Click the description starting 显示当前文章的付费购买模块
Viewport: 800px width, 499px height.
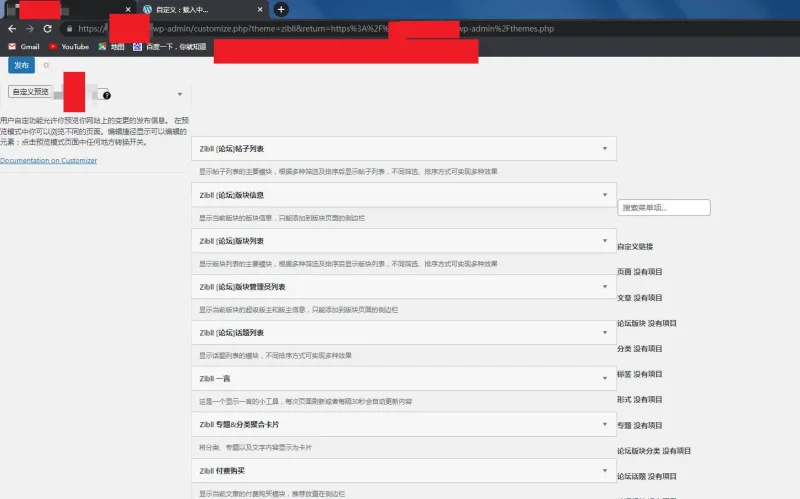(271, 494)
